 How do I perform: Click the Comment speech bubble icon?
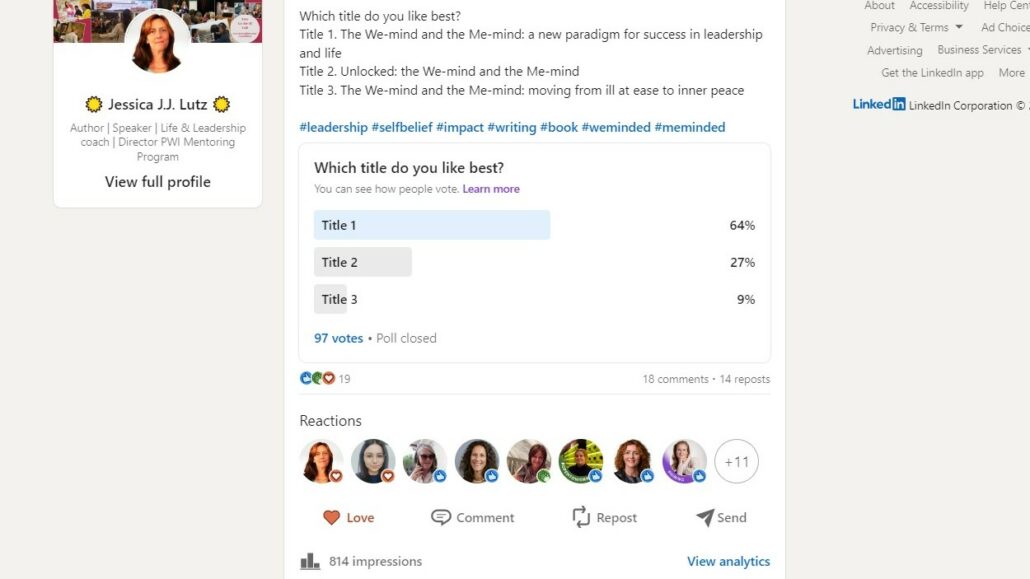click(x=441, y=517)
